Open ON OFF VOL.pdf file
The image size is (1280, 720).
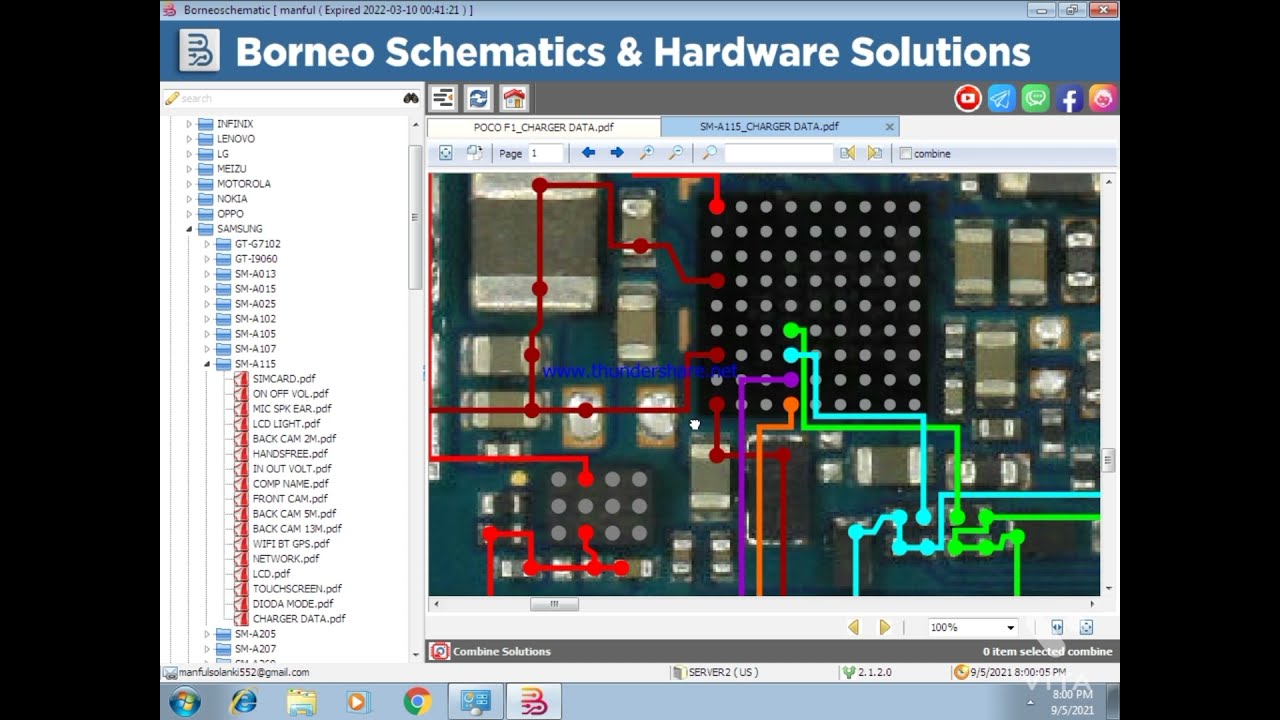(290, 394)
